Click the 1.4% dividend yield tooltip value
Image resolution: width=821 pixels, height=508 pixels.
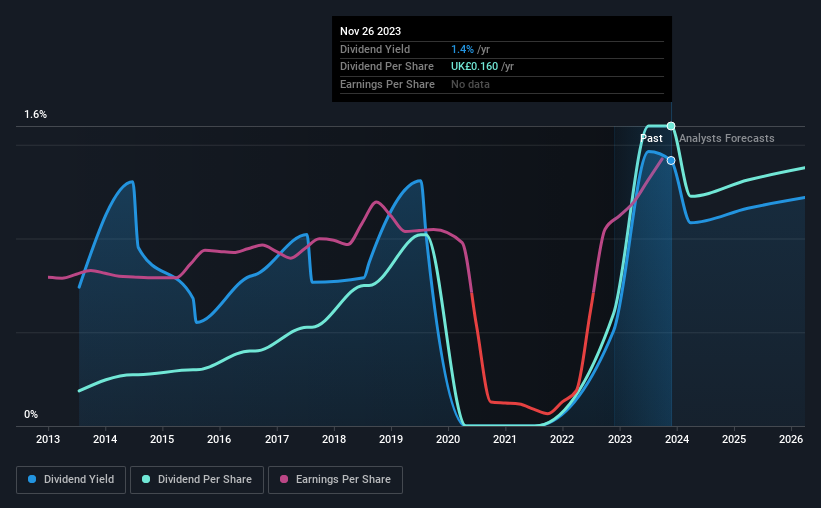(462, 49)
